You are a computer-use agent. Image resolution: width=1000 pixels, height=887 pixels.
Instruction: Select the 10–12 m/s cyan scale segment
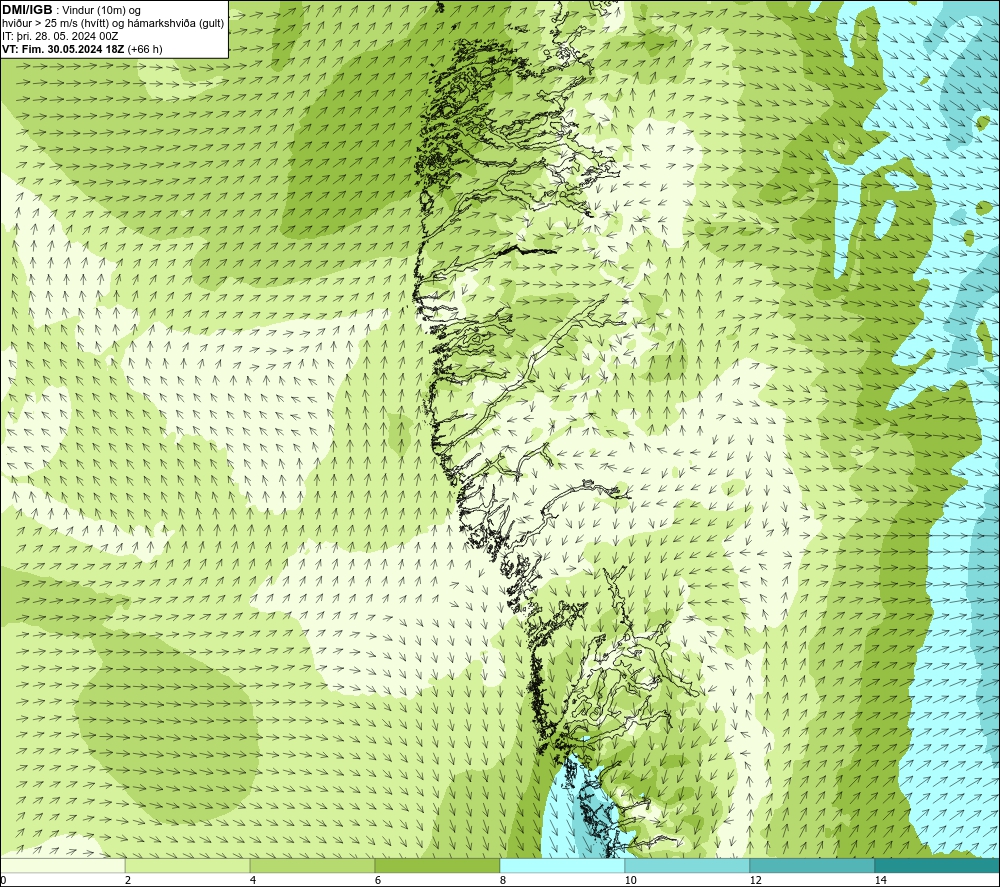pyautogui.click(x=688, y=865)
